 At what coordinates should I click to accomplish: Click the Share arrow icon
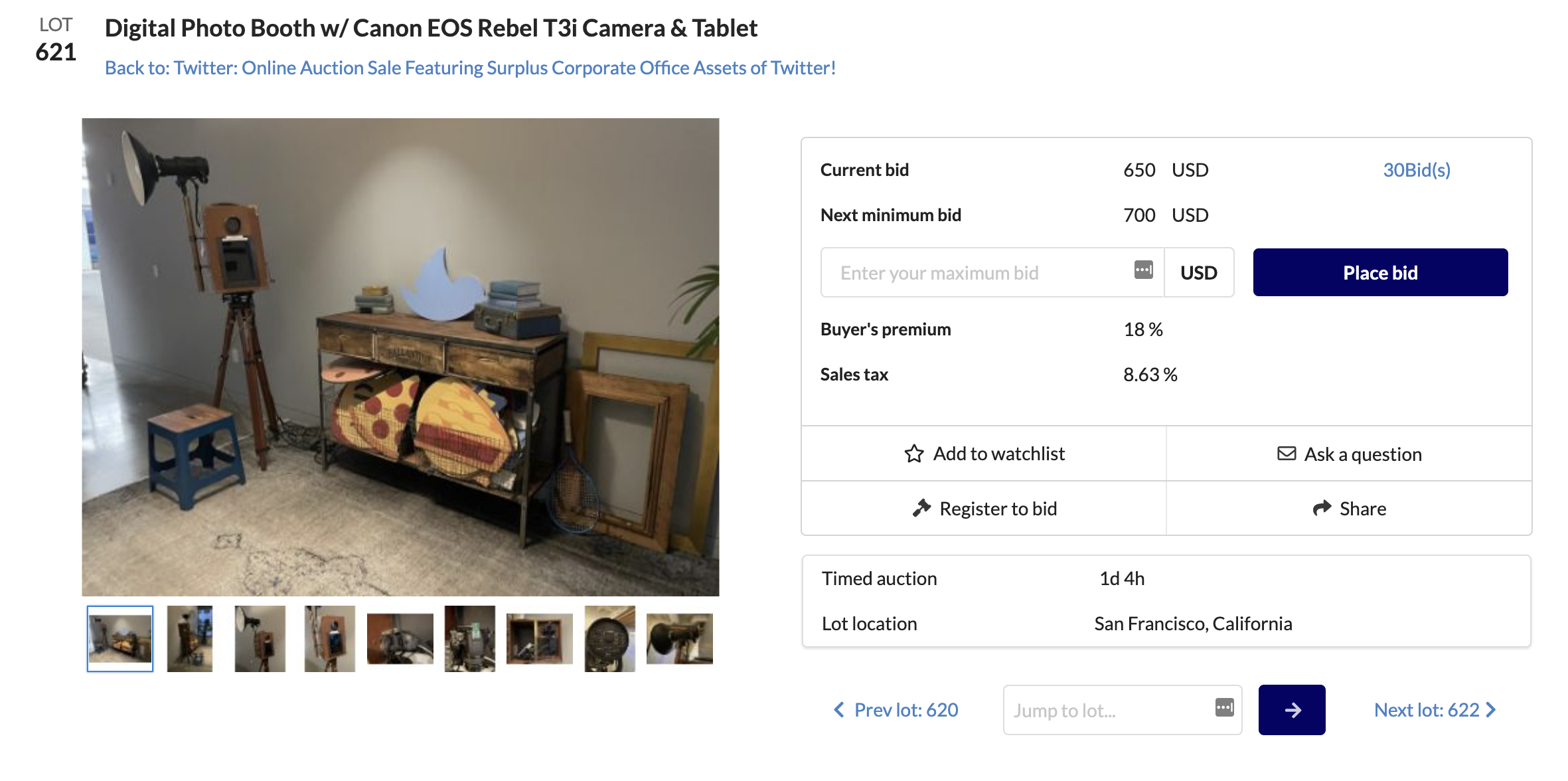(x=1322, y=508)
